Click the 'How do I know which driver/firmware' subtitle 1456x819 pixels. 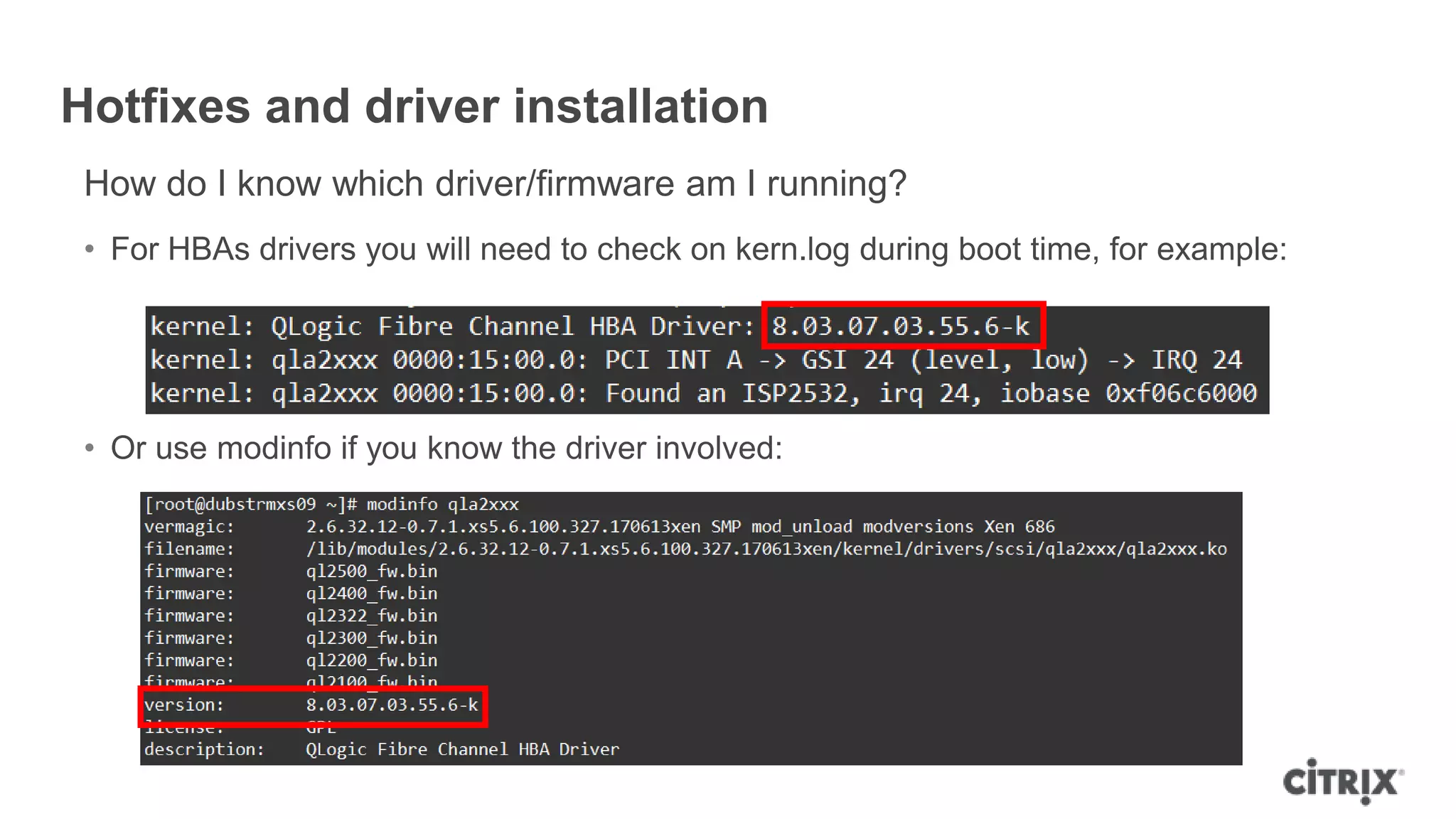coord(495,184)
